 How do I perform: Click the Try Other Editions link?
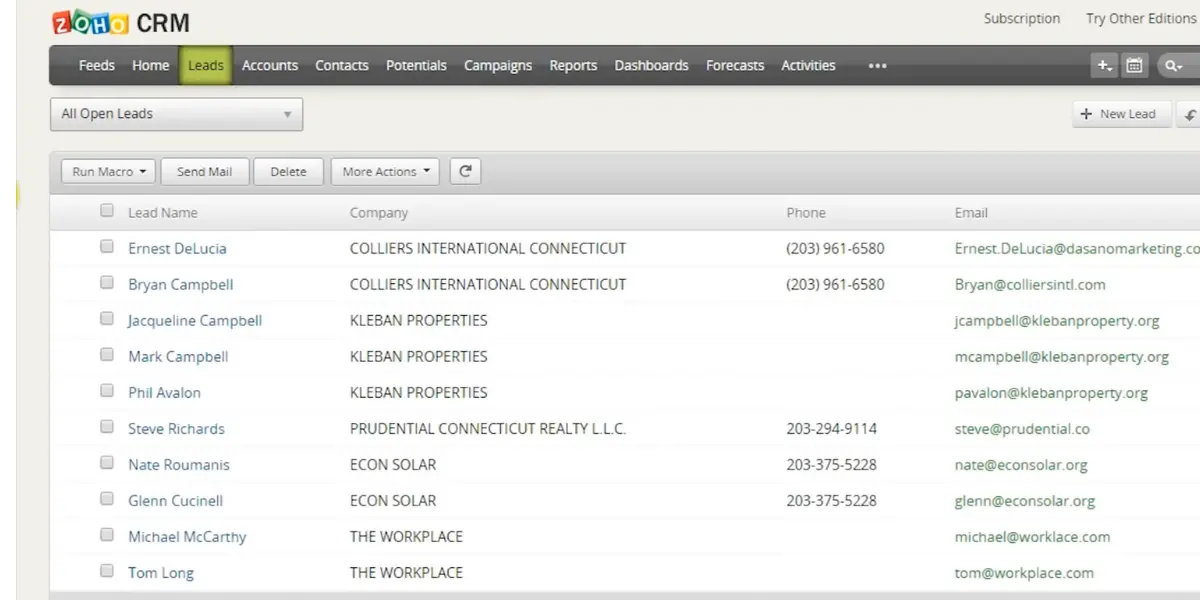click(1141, 19)
